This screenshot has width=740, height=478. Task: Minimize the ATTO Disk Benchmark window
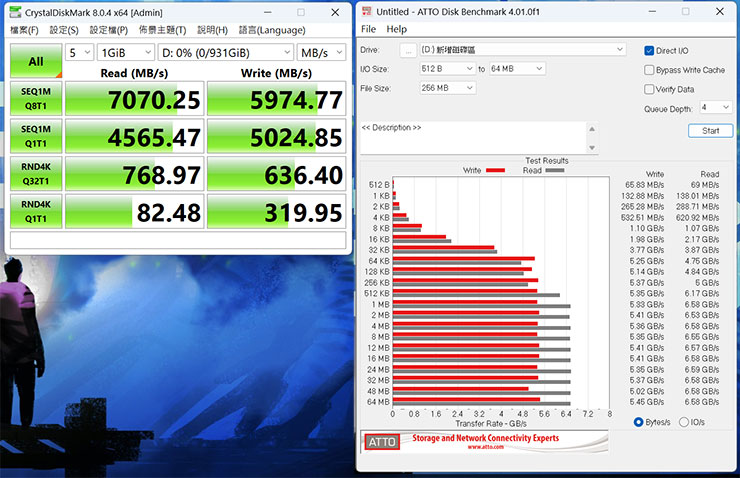(x=652, y=11)
